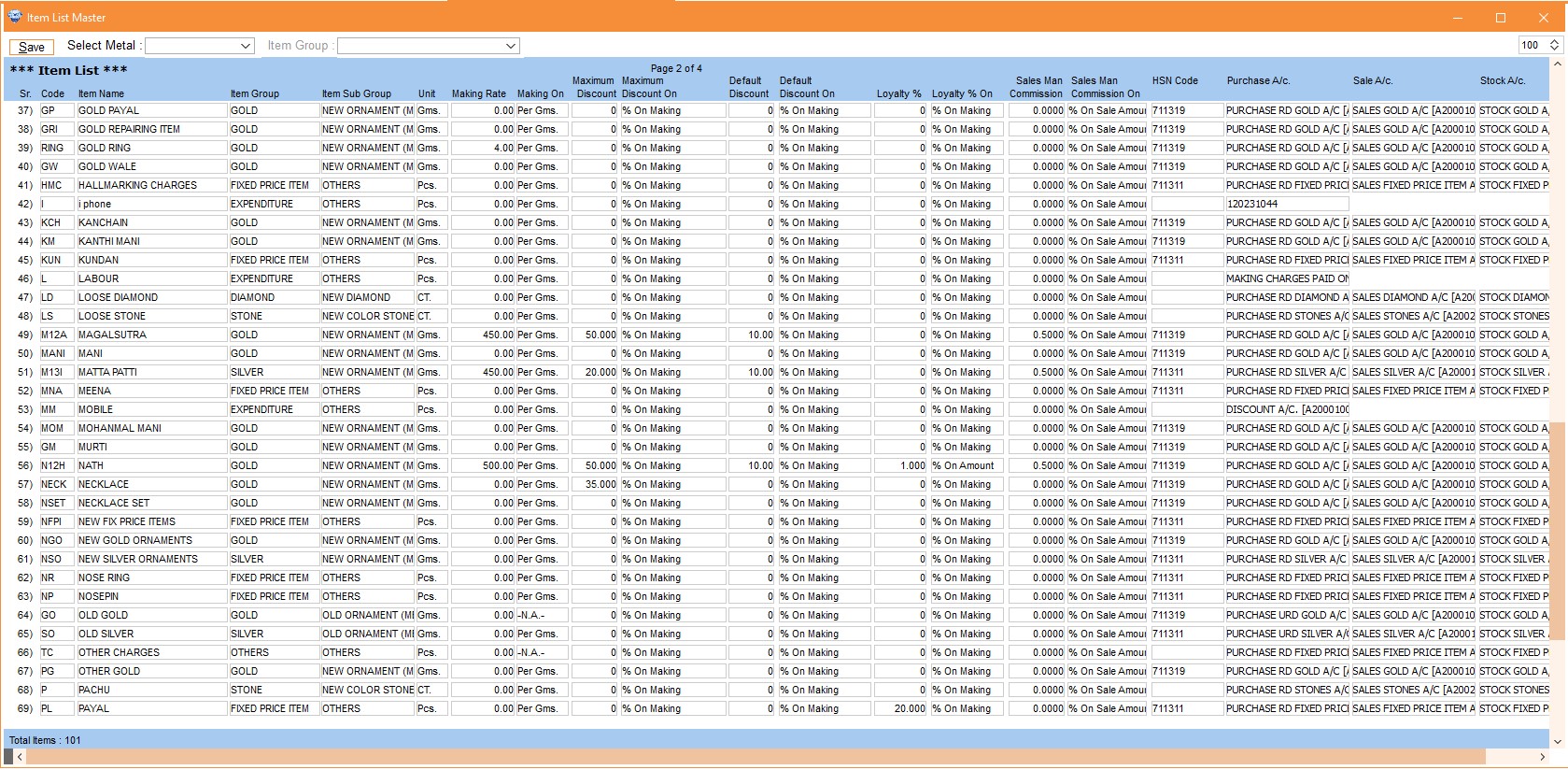Select the MEENA item name cell

tap(152, 391)
